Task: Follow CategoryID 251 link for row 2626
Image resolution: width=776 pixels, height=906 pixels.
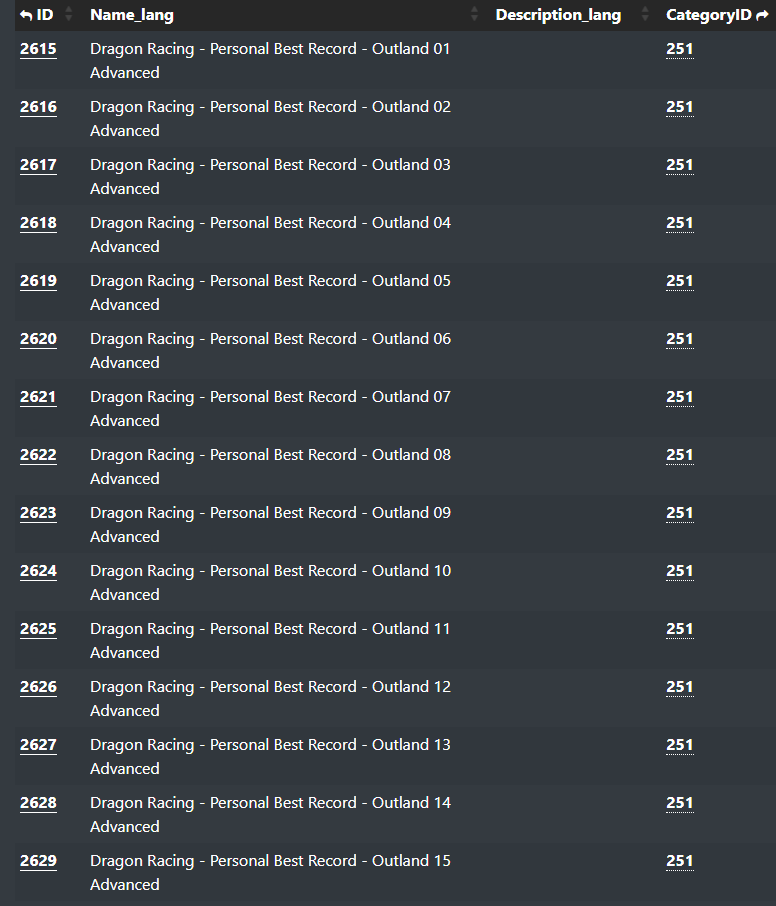Action: click(x=680, y=687)
